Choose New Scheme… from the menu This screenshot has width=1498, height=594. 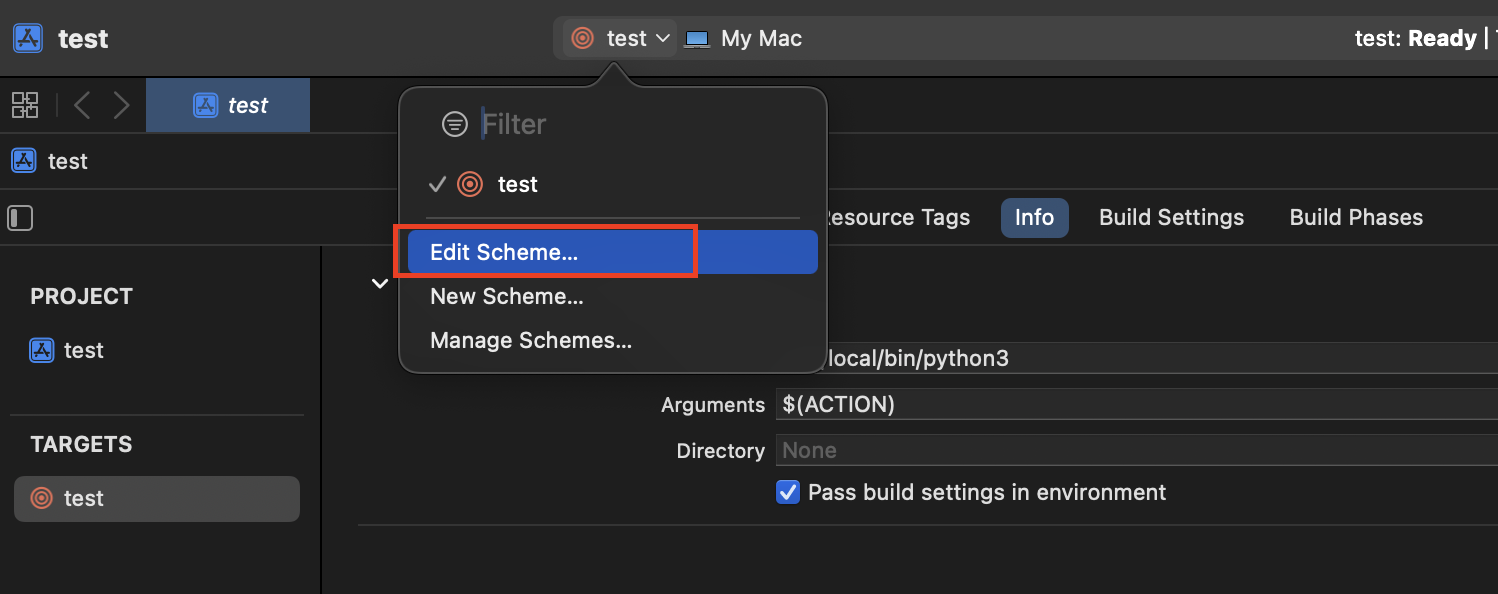(507, 296)
